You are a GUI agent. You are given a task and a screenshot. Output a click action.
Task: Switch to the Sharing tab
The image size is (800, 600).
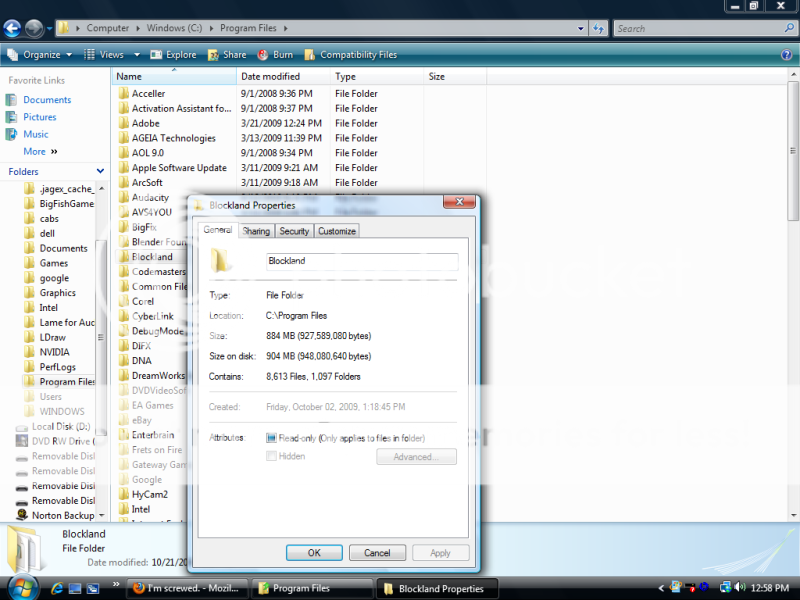coord(256,231)
